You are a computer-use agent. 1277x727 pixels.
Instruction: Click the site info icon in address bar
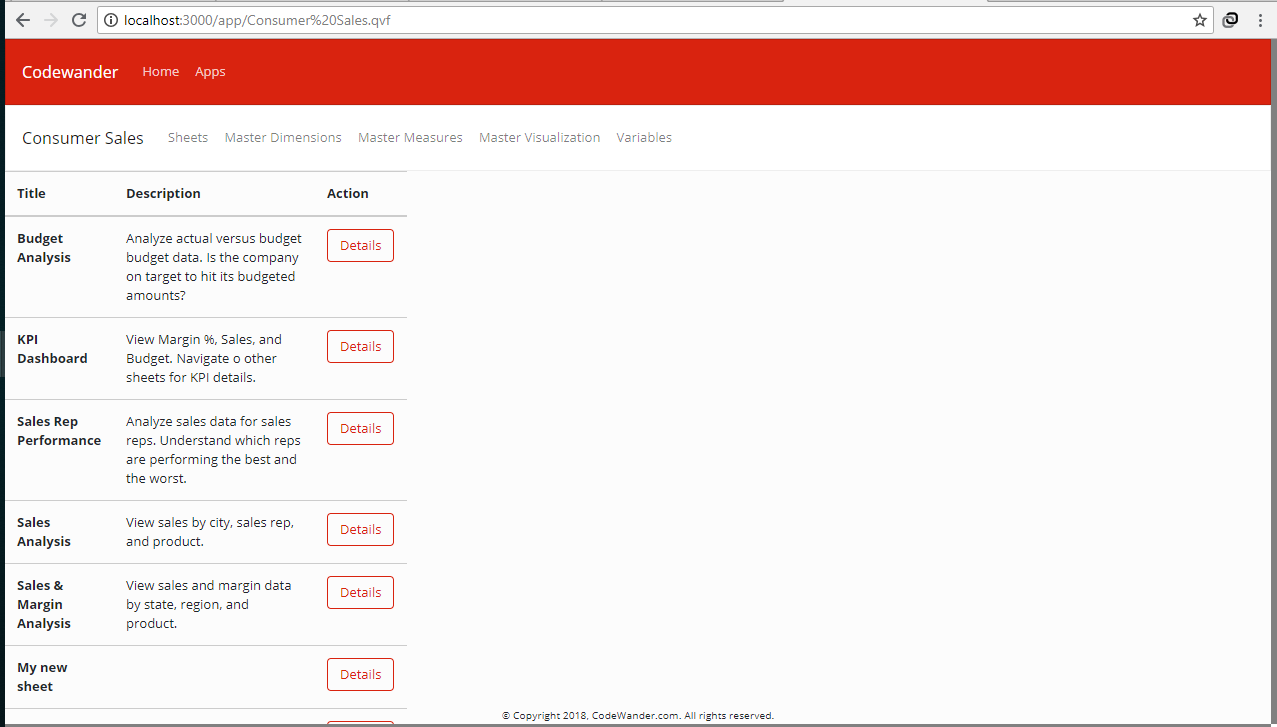pos(111,20)
